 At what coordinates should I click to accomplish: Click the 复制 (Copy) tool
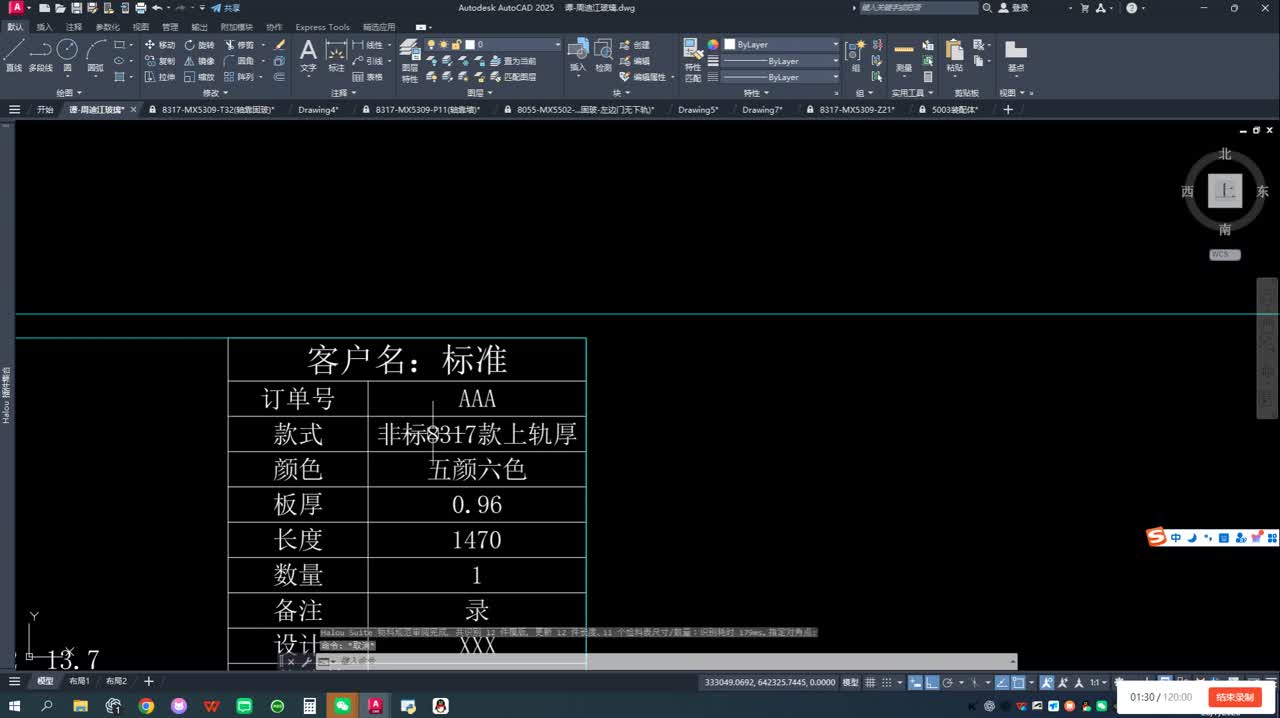tap(159, 61)
